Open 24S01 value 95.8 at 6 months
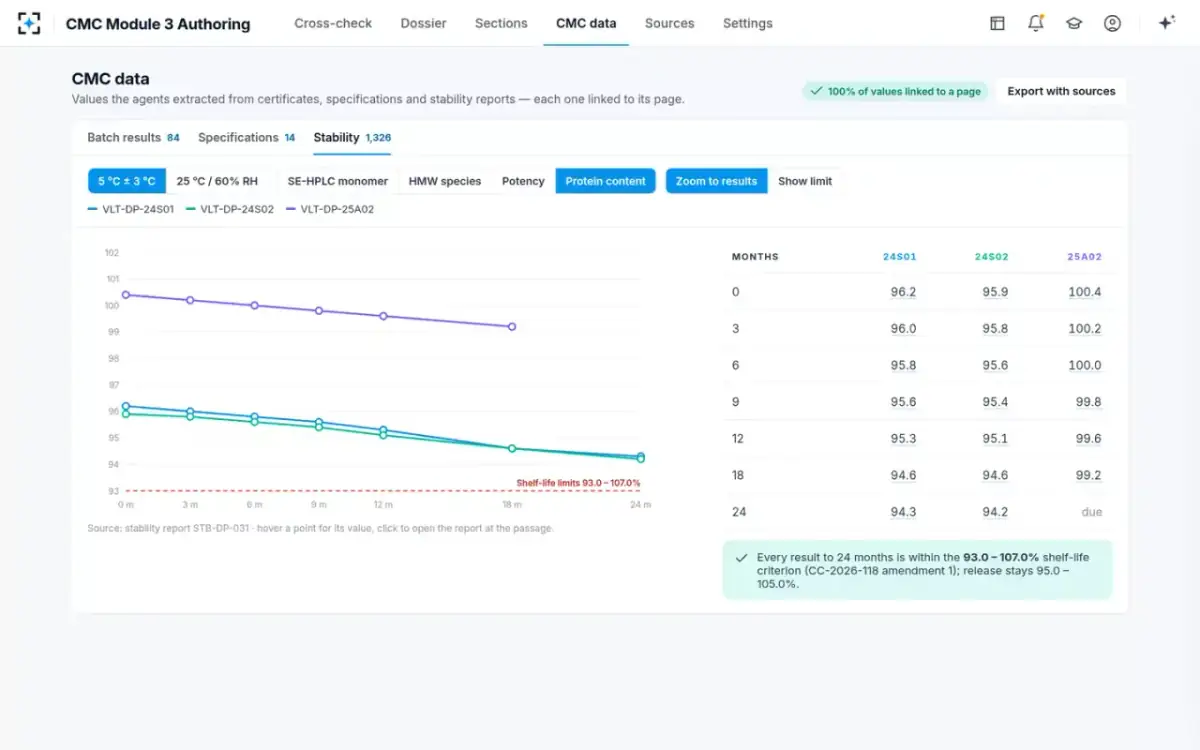1200x750 pixels. 903,365
